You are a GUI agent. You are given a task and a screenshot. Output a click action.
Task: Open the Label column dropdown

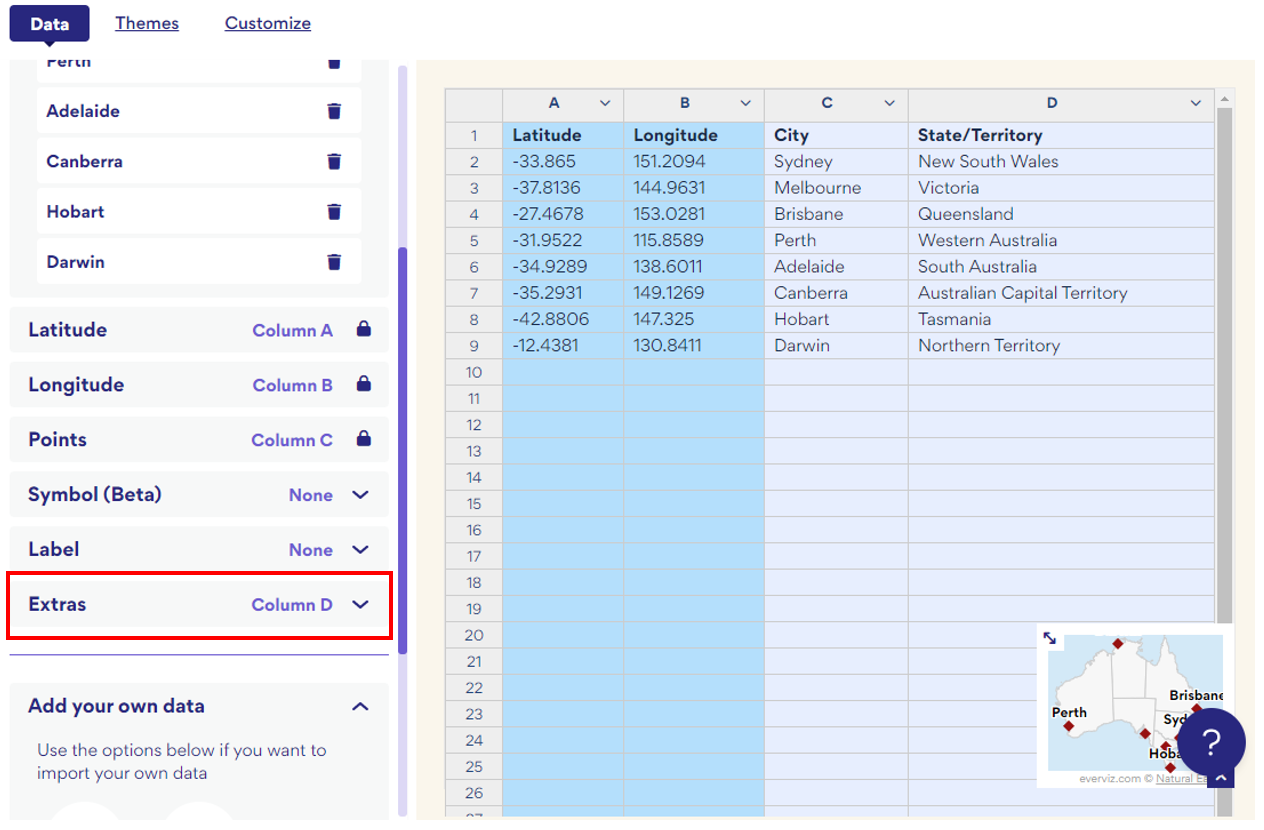(x=361, y=549)
